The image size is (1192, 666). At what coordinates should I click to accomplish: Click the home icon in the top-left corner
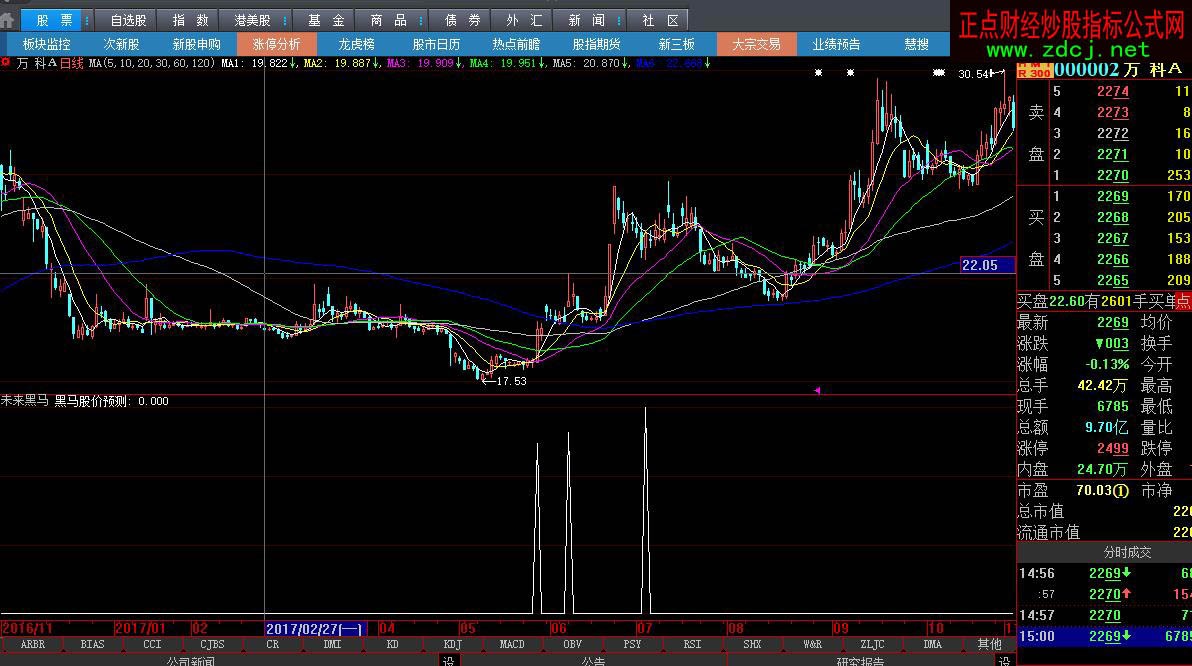click(x=9, y=19)
